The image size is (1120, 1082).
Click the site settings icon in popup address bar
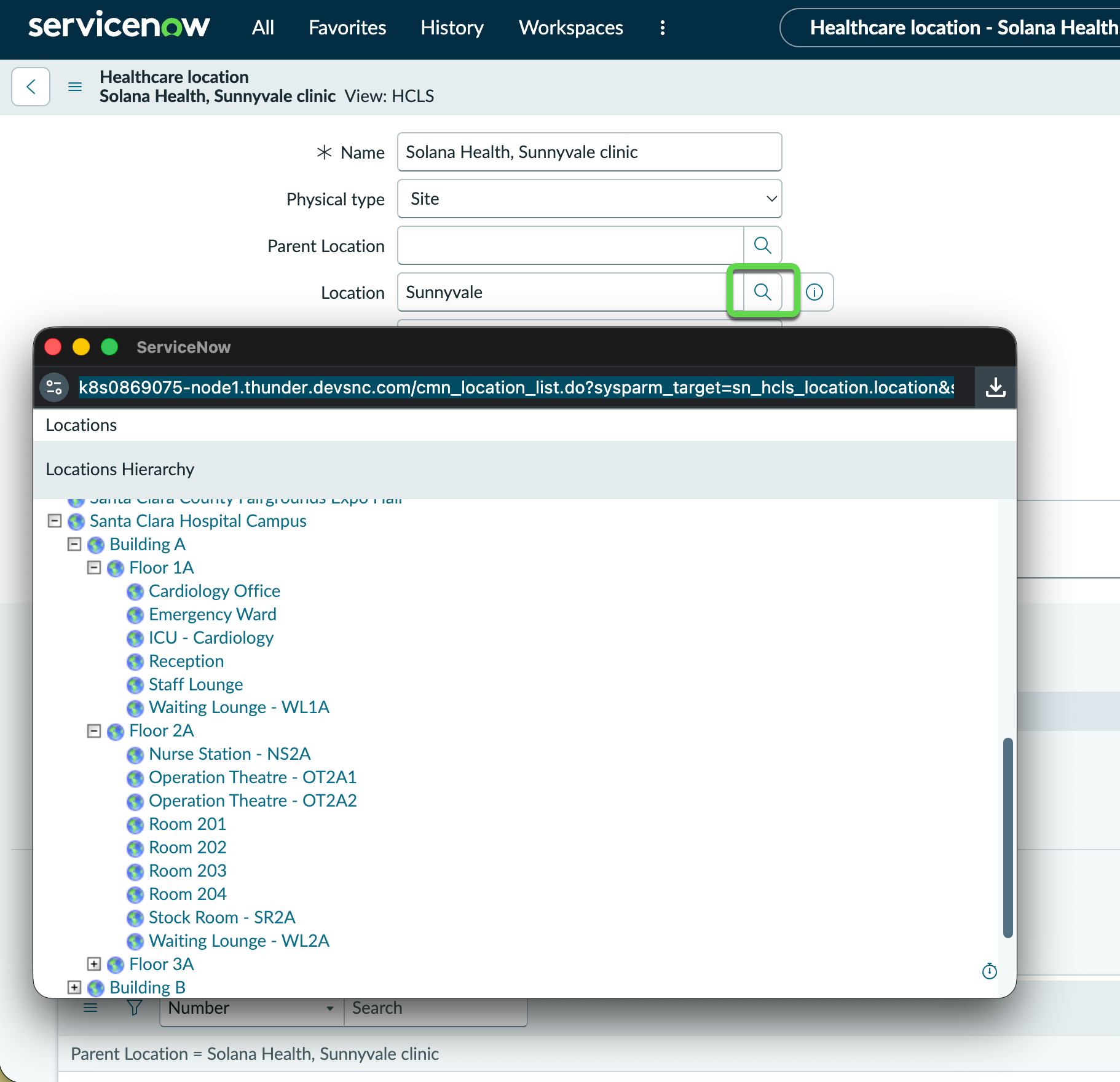coord(54,387)
